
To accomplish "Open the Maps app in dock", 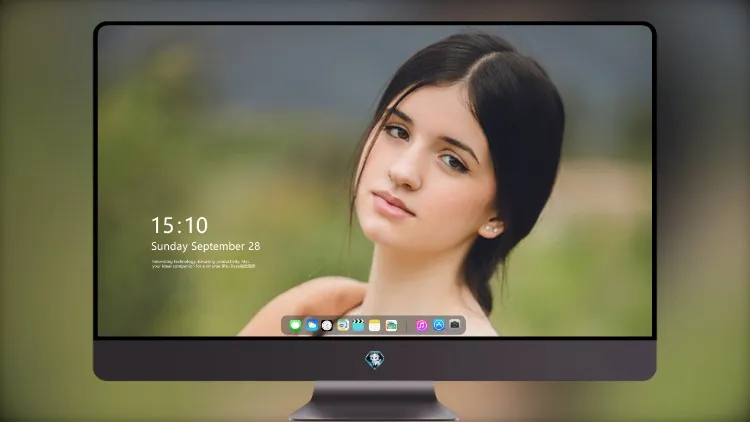I will tap(343, 325).
